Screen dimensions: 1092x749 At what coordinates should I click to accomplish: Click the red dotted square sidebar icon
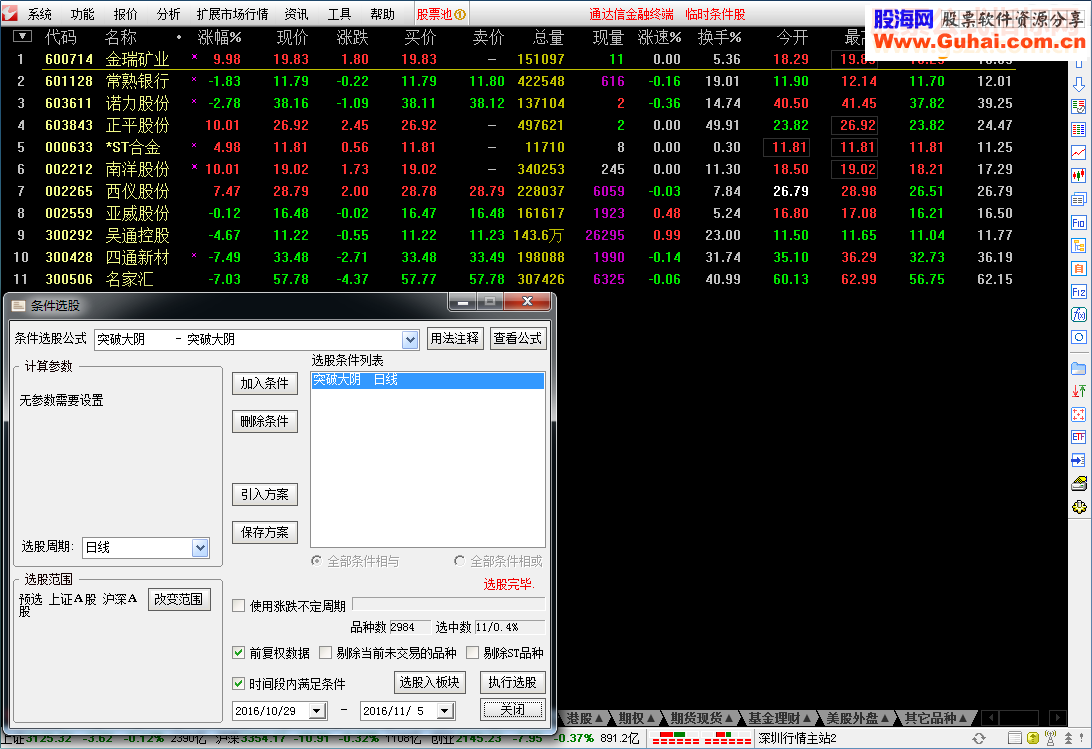[x=1079, y=415]
